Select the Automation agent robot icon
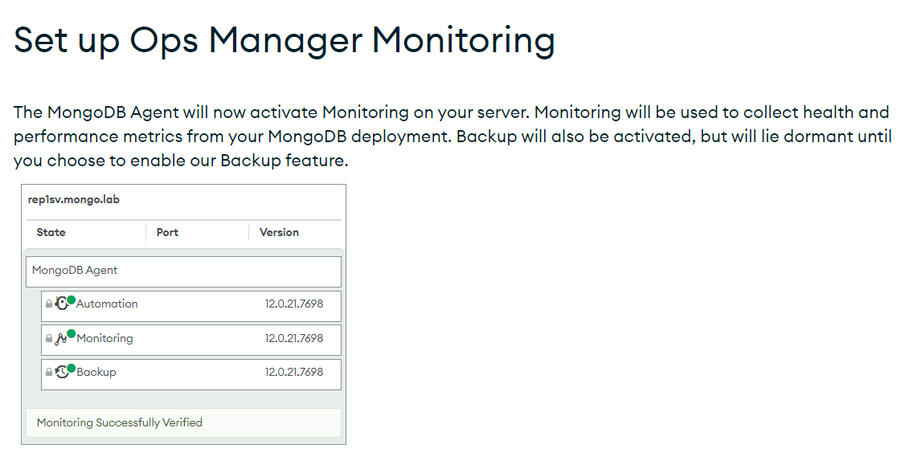This screenshot has height=469, width=921. (x=61, y=304)
